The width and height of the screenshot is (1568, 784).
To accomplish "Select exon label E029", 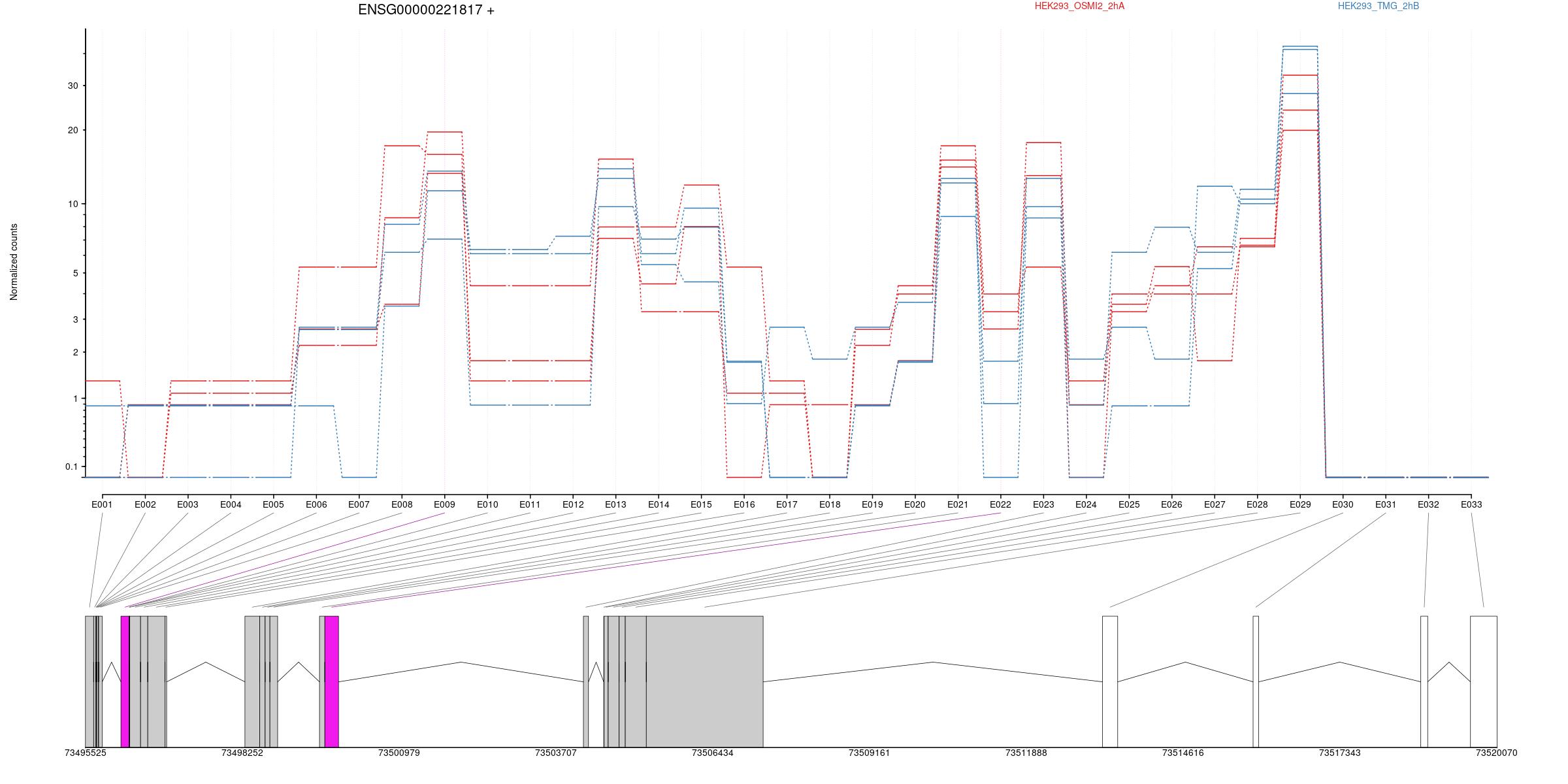I will tap(1300, 504).
